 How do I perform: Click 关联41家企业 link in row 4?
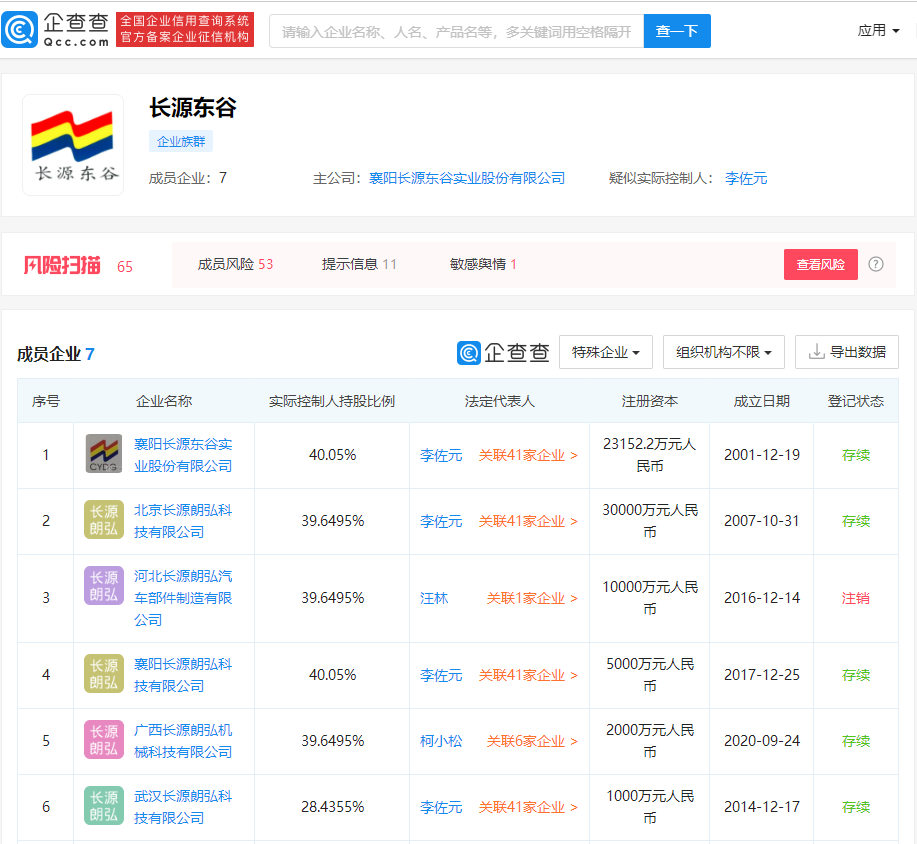tap(528, 676)
